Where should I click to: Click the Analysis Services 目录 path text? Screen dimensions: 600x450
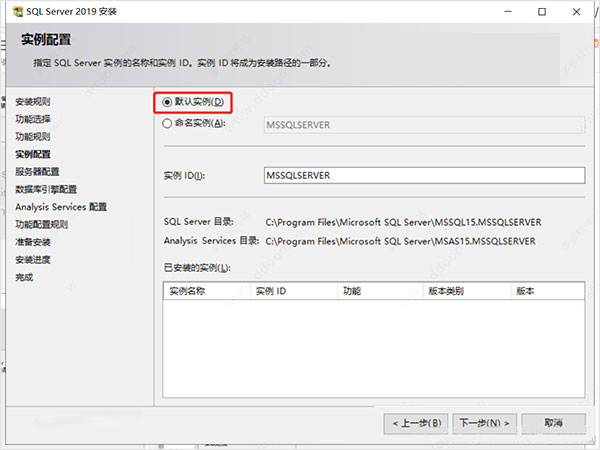click(400, 241)
